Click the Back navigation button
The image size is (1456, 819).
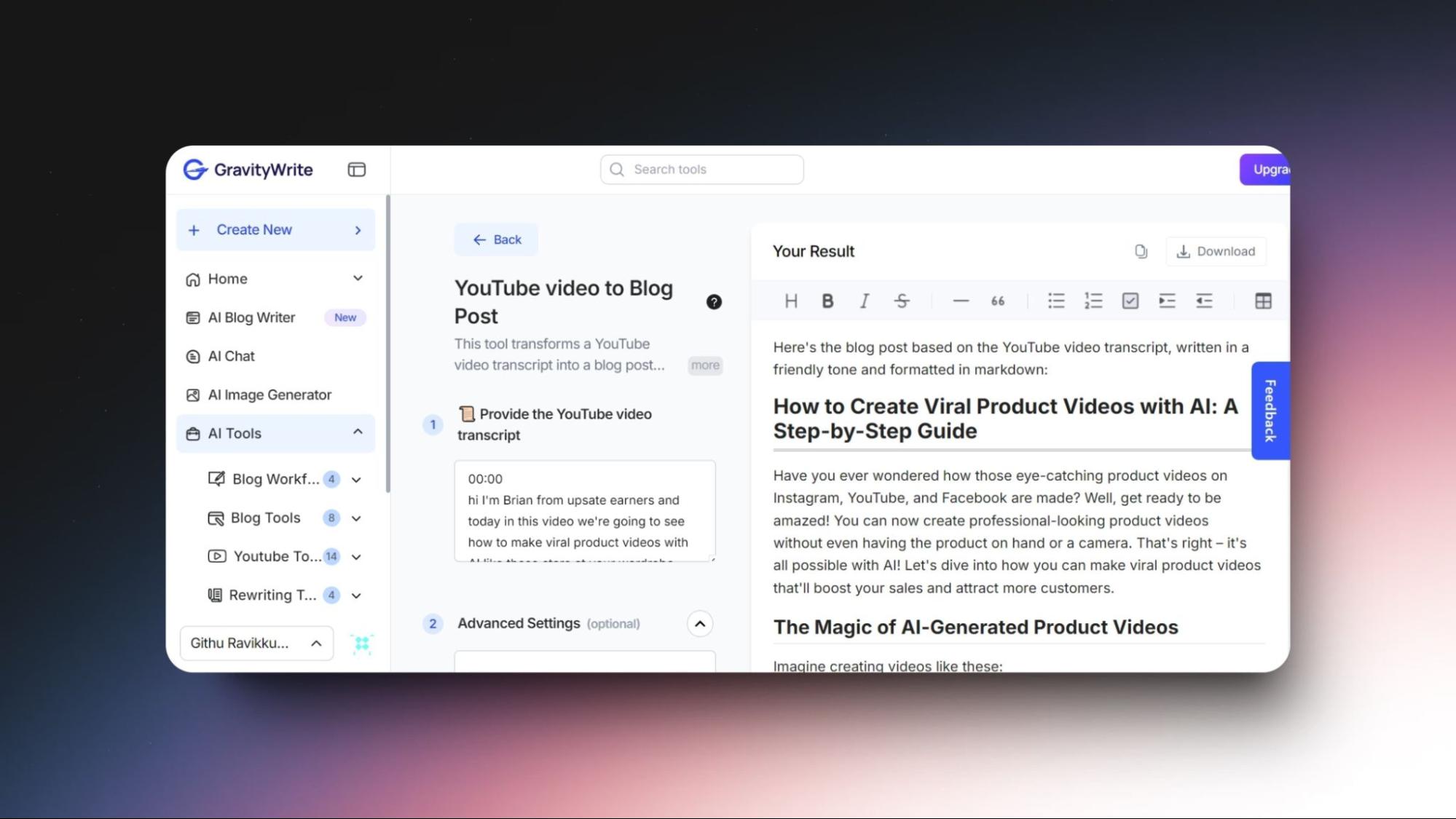[497, 239]
